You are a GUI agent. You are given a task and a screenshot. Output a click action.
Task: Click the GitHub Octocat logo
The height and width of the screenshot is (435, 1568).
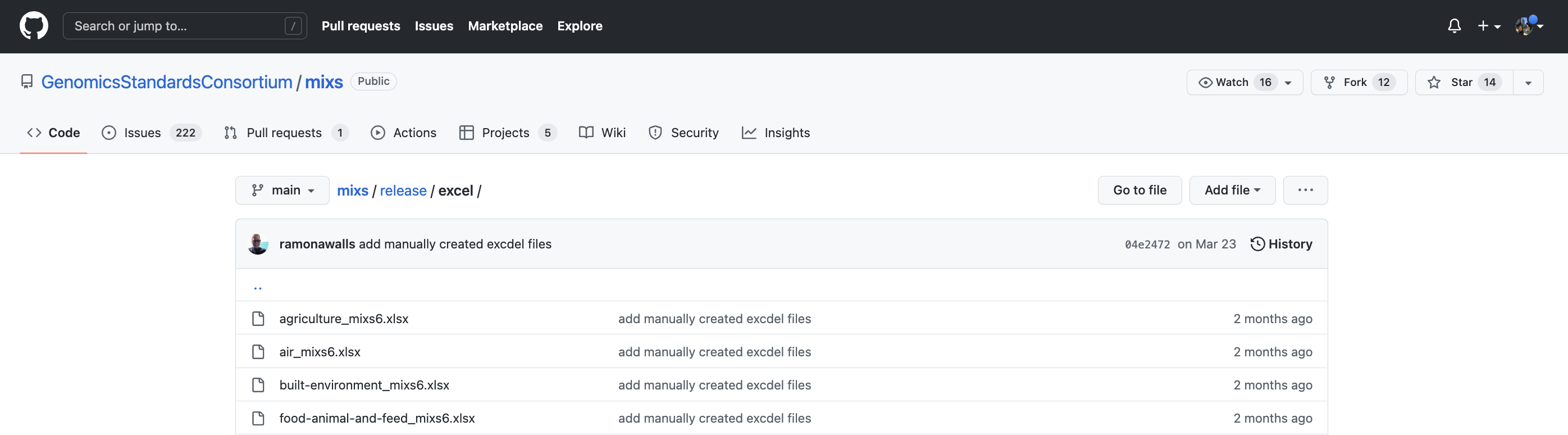[x=34, y=26]
